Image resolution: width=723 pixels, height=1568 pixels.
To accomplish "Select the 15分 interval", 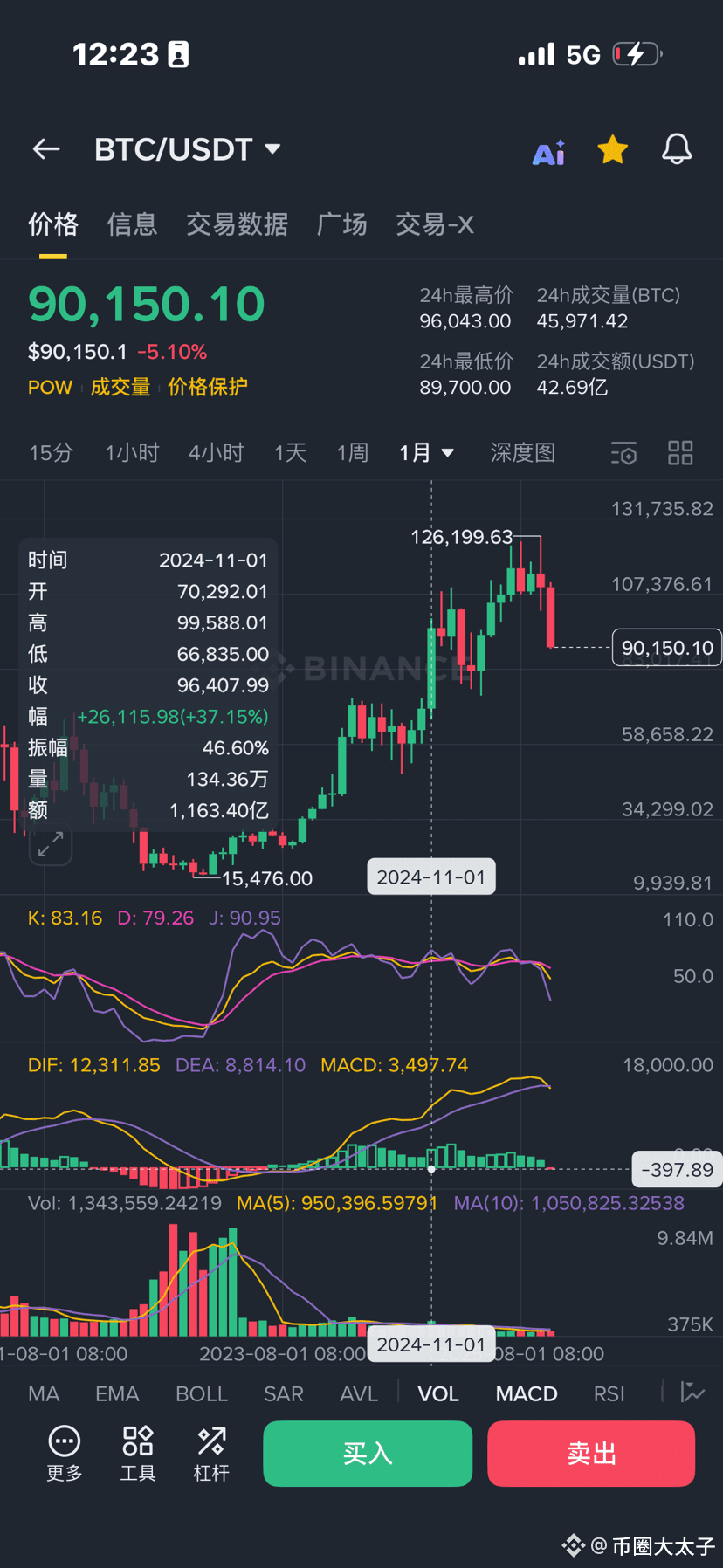I will (51, 453).
